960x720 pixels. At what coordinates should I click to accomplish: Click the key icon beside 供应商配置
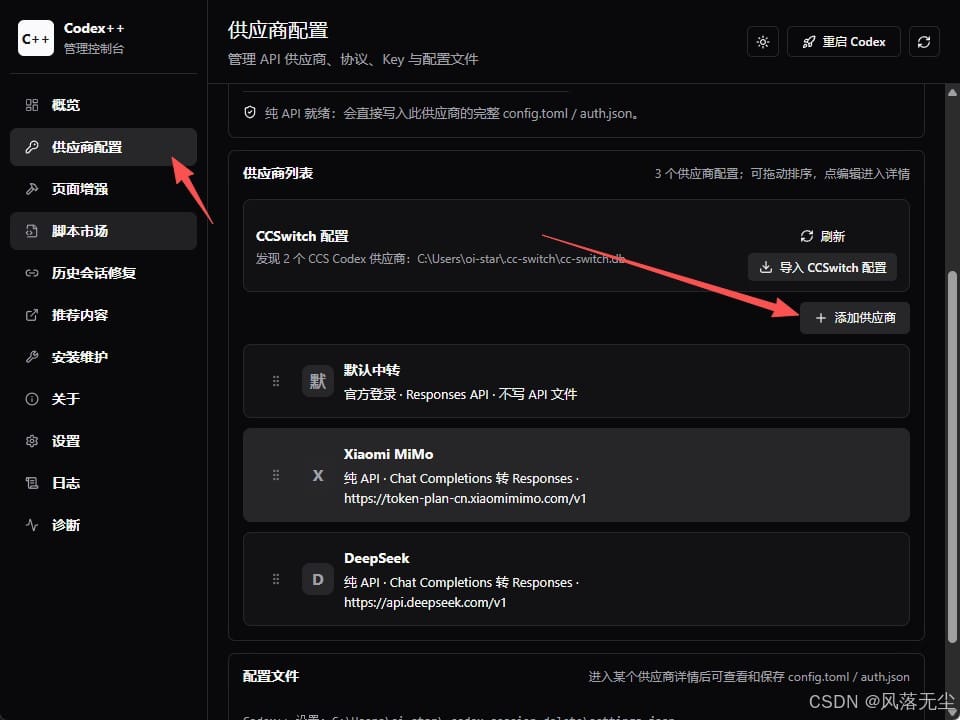tap(32, 147)
